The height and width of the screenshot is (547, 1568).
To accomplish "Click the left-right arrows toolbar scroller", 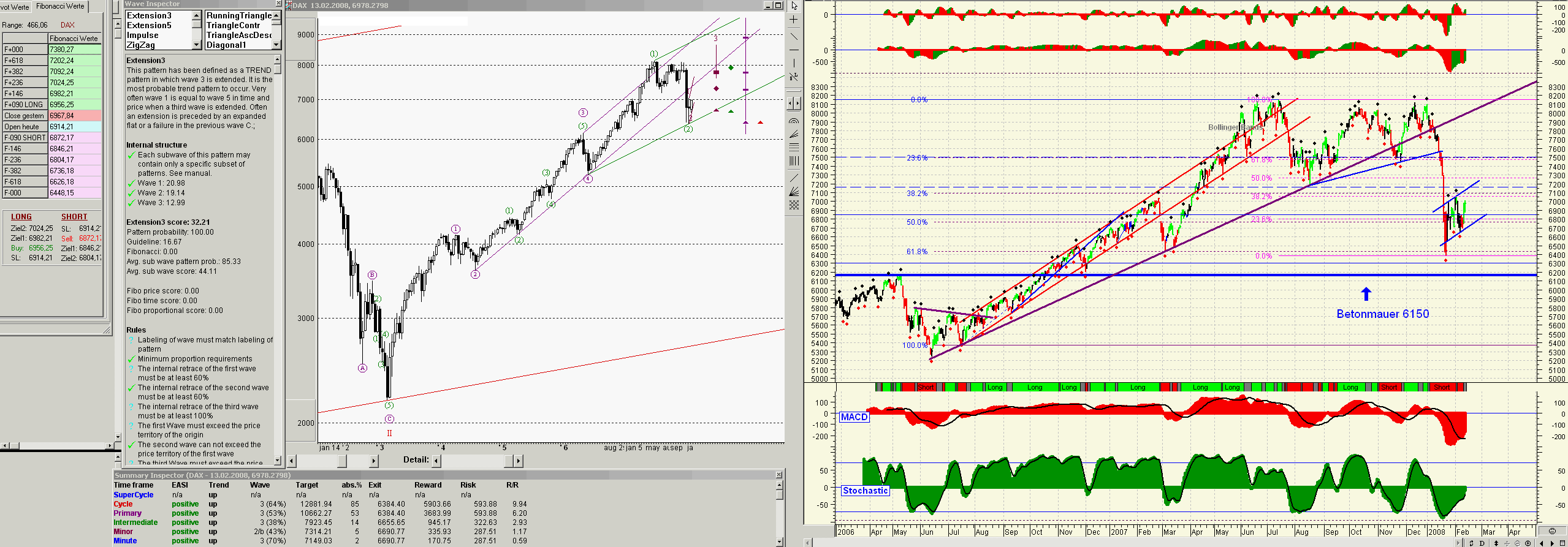I will (794, 103).
